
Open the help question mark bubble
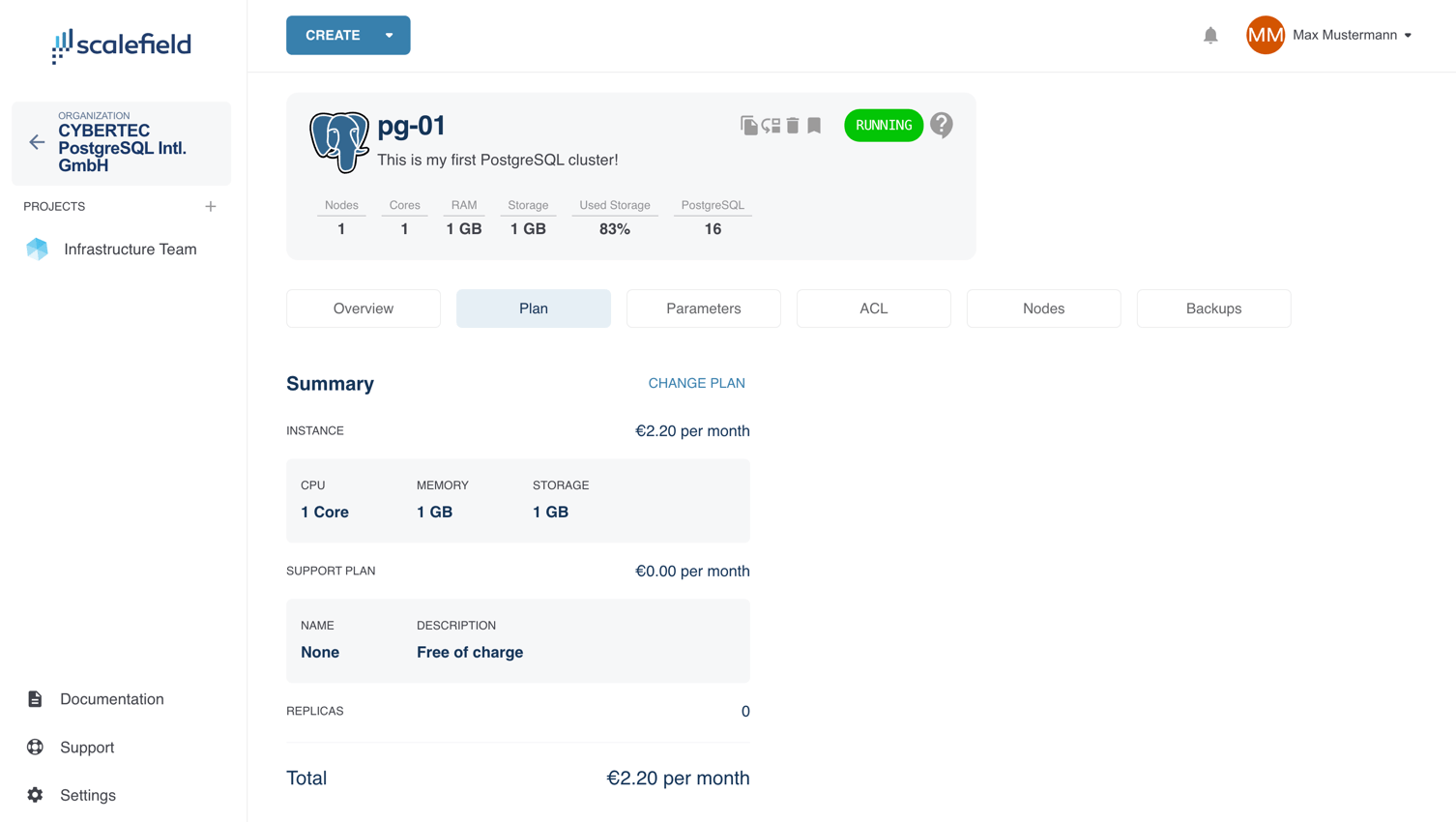point(941,126)
